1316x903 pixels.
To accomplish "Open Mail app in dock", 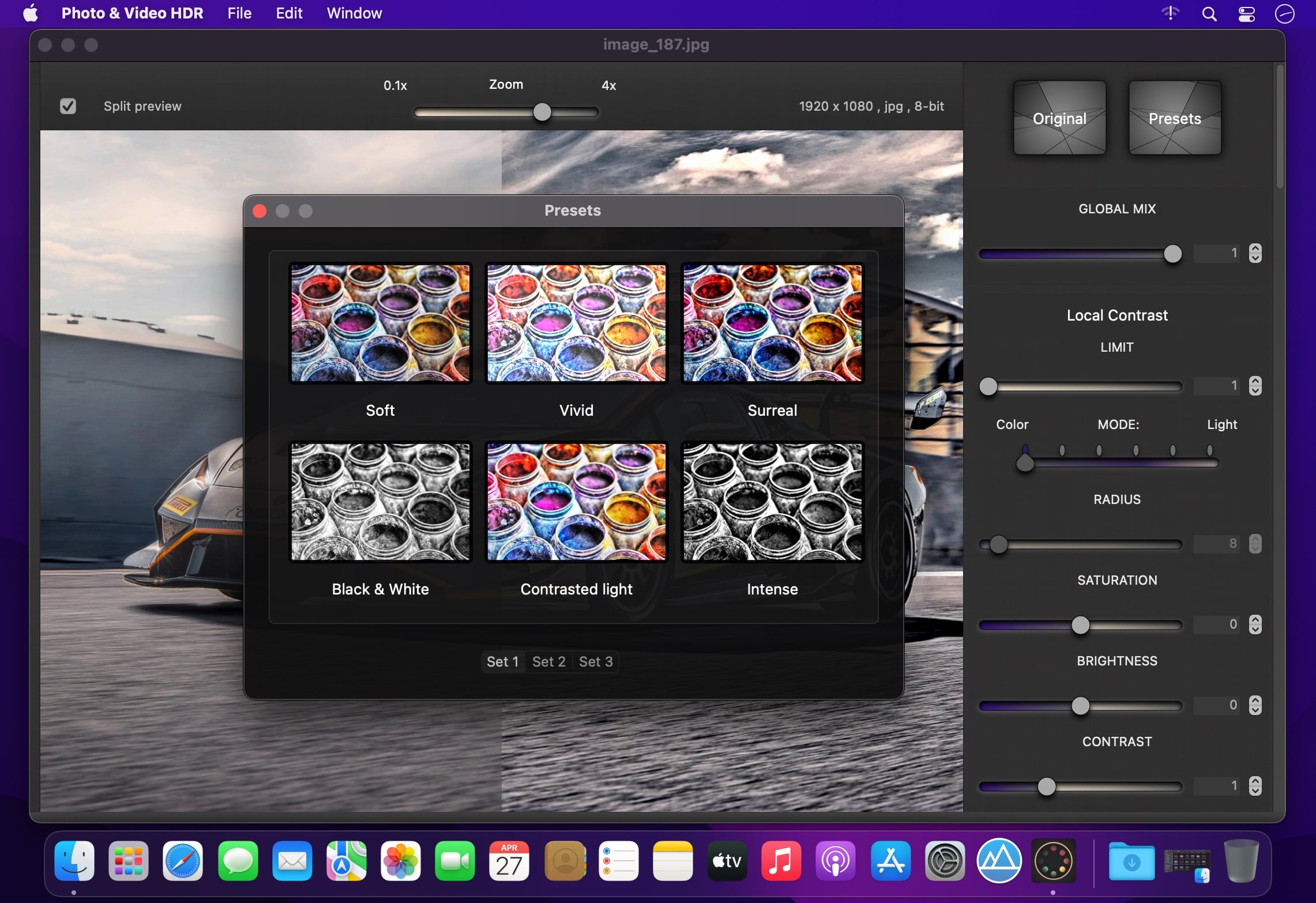I will (x=292, y=861).
